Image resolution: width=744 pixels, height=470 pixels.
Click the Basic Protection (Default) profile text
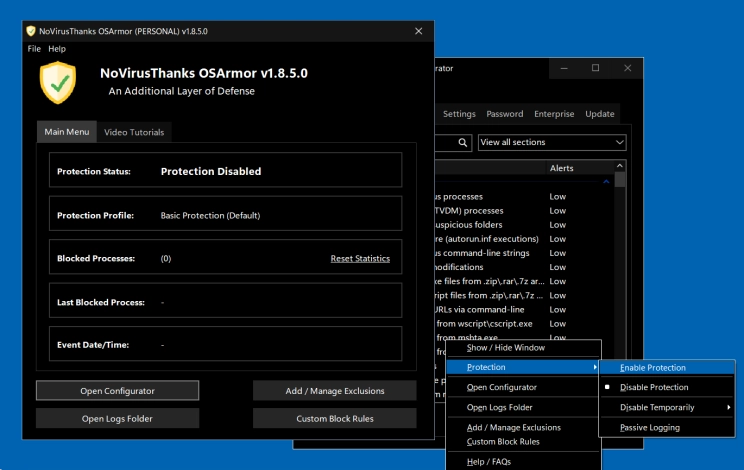210,215
